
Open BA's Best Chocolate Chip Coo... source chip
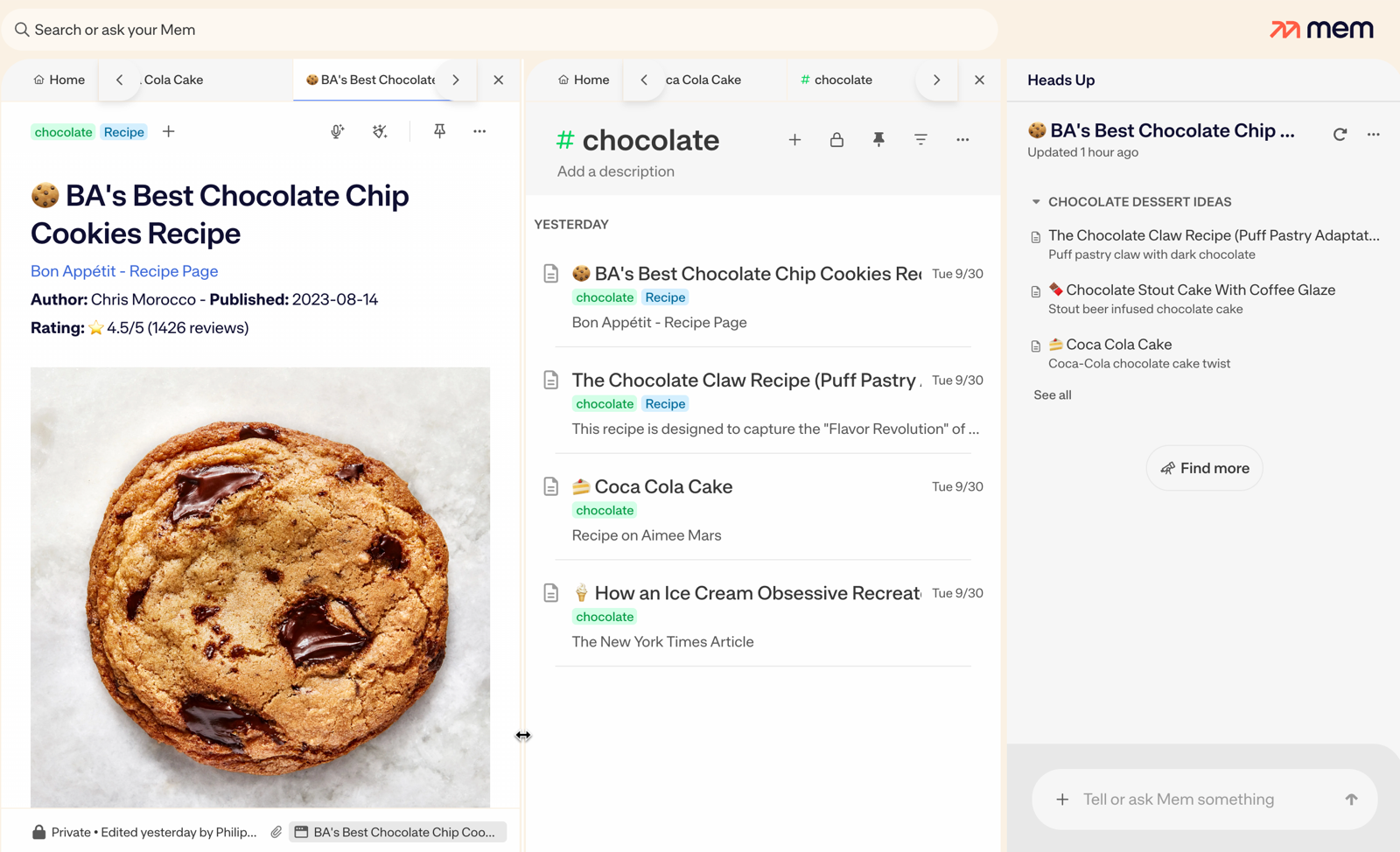click(x=398, y=832)
